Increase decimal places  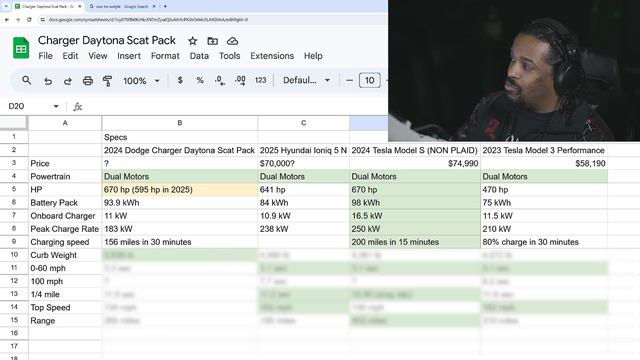pyautogui.click(x=240, y=80)
